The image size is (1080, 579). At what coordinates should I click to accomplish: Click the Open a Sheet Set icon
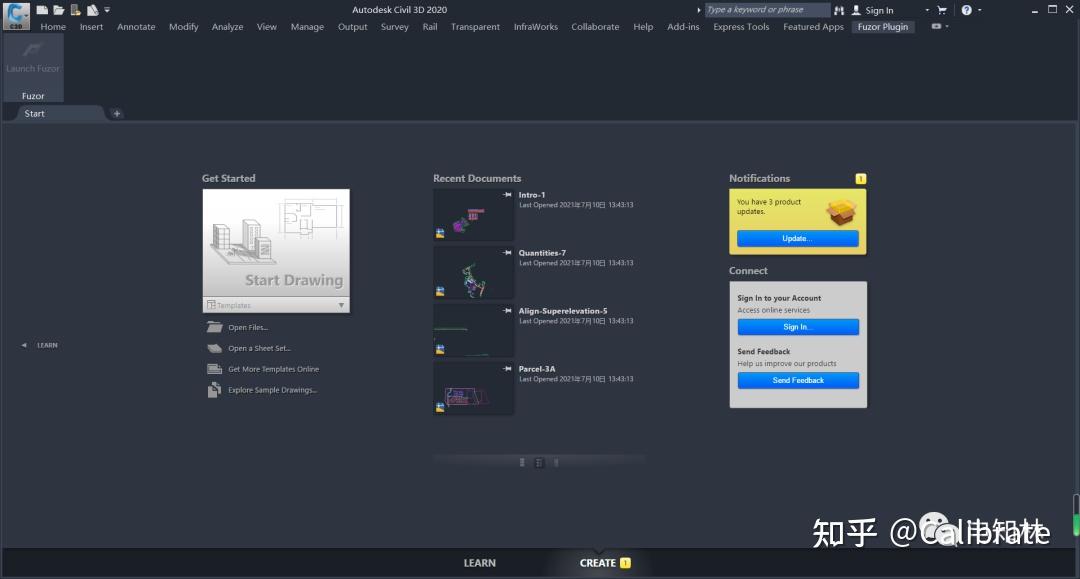214,348
